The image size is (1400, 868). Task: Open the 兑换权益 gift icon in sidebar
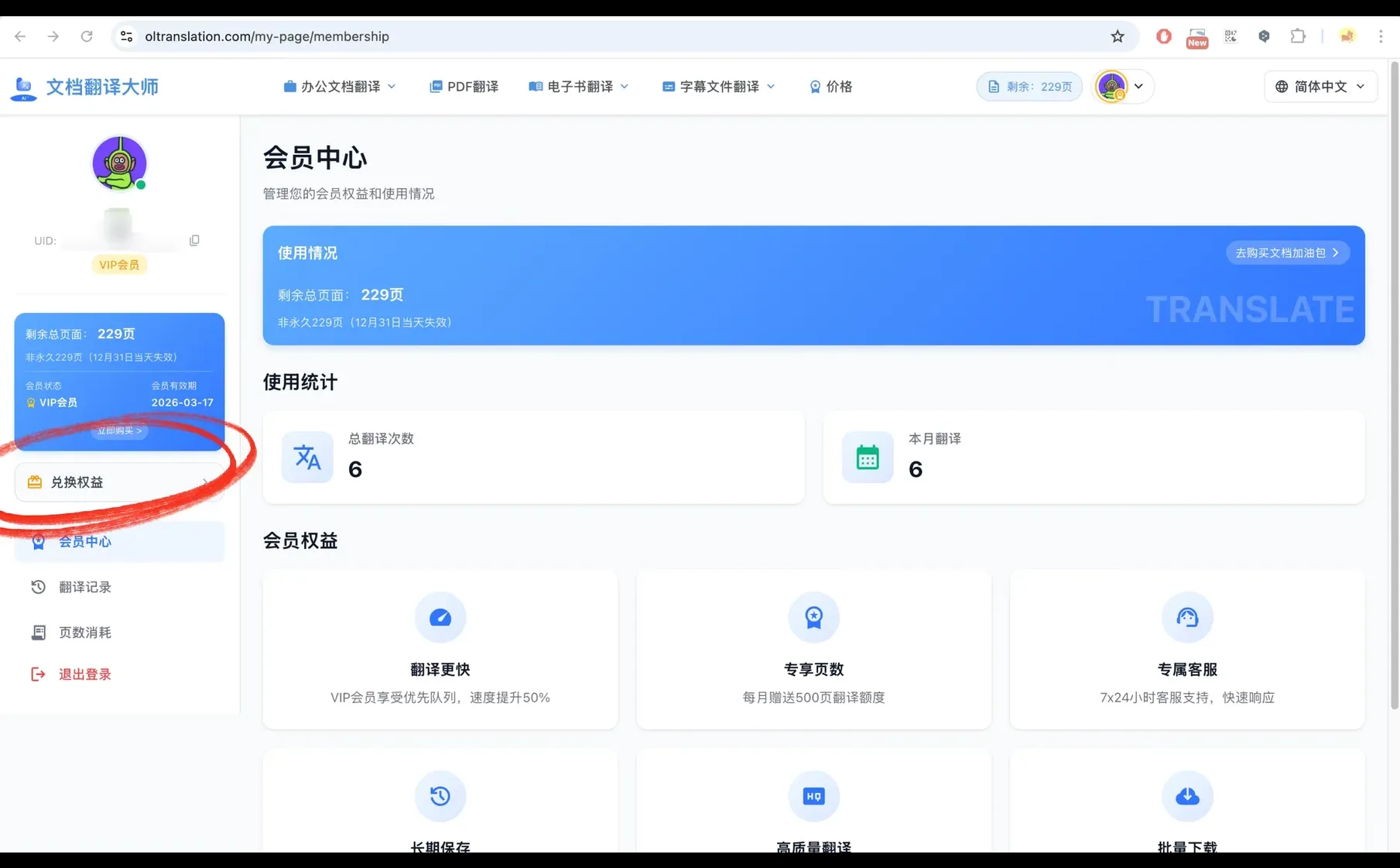(34, 482)
